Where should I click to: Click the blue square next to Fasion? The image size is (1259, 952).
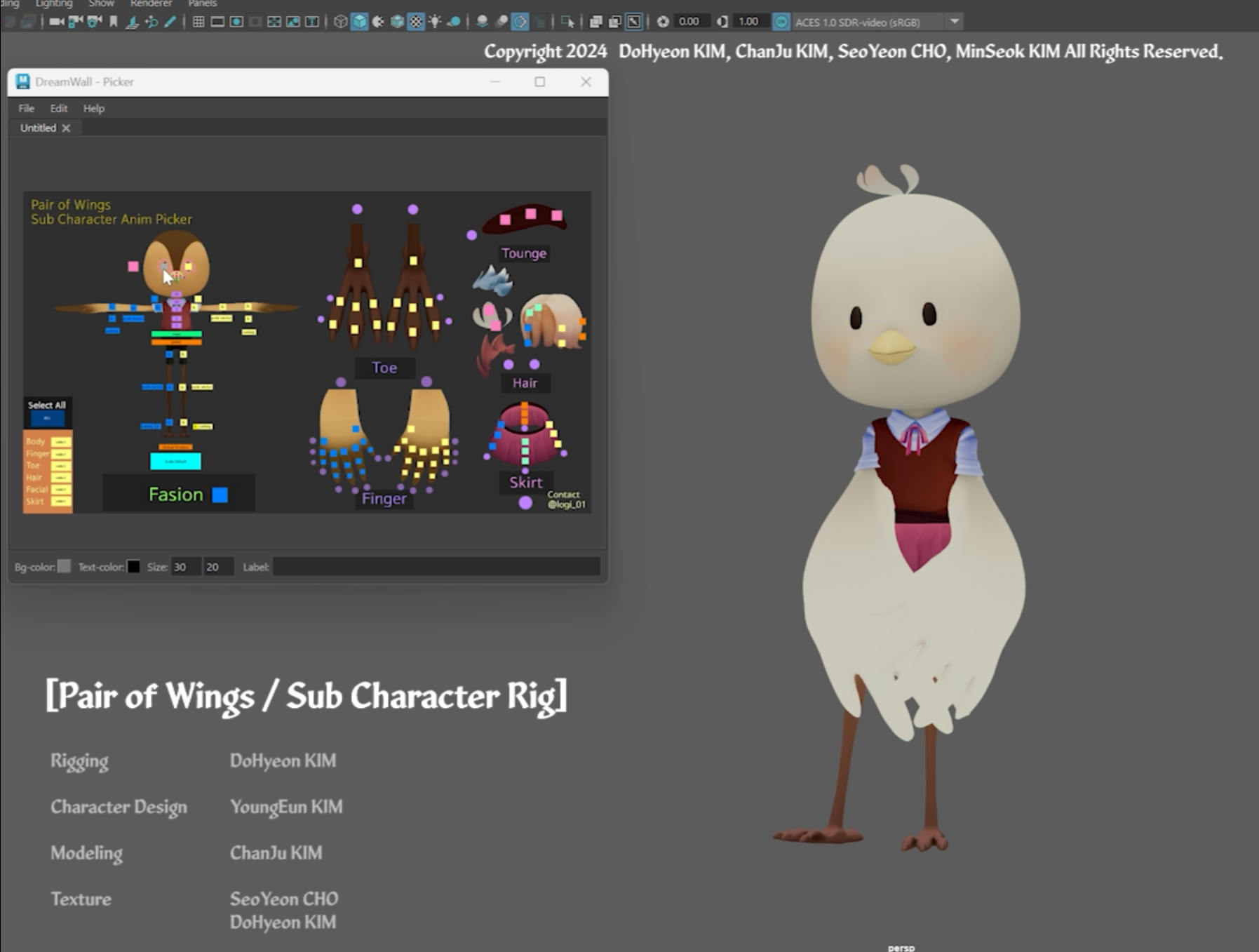(x=220, y=495)
